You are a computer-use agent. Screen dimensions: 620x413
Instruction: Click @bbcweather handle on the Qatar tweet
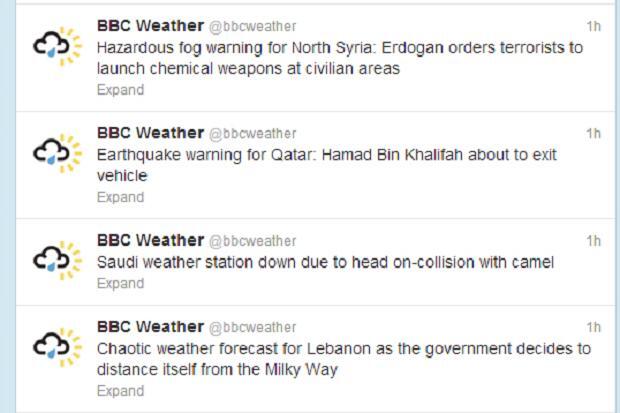coord(252,134)
